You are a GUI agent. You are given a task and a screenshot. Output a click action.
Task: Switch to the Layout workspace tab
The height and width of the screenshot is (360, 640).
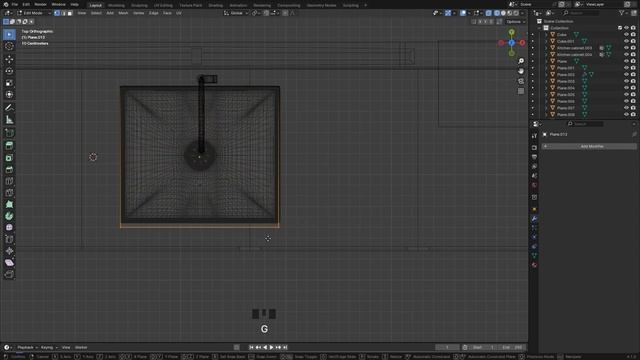point(96,5)
